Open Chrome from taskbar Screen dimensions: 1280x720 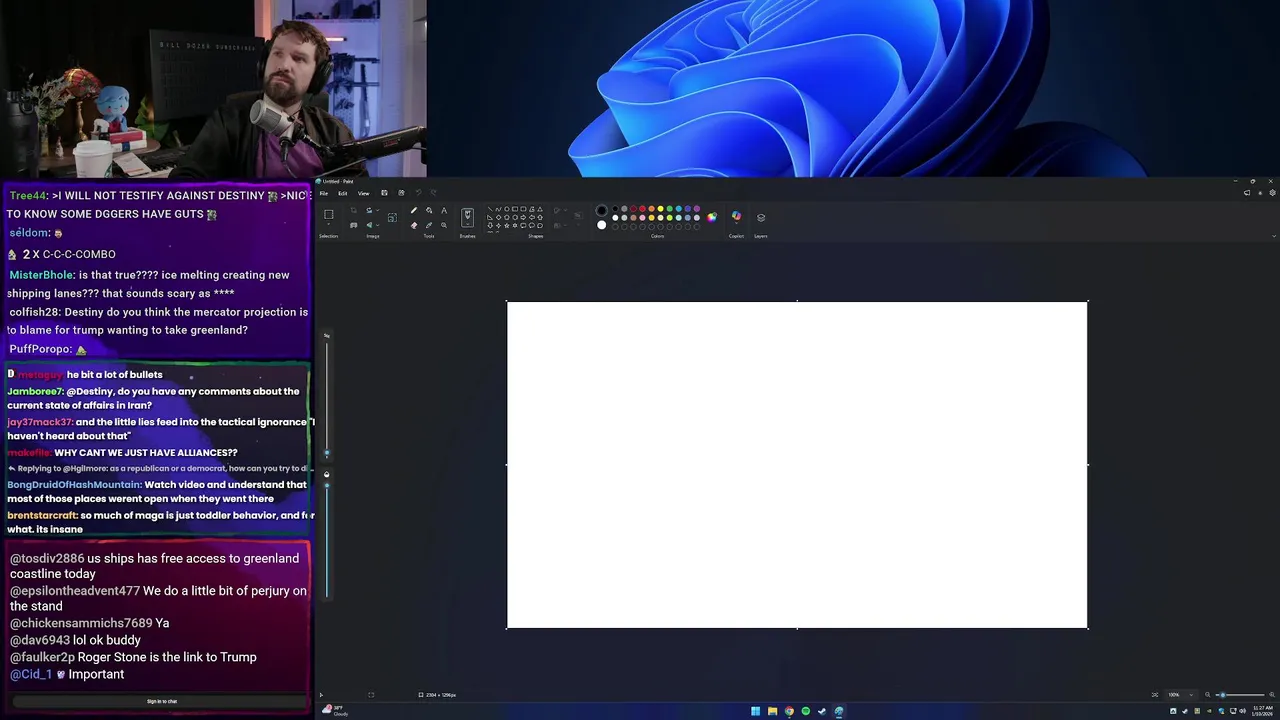(x=789, y=711)
